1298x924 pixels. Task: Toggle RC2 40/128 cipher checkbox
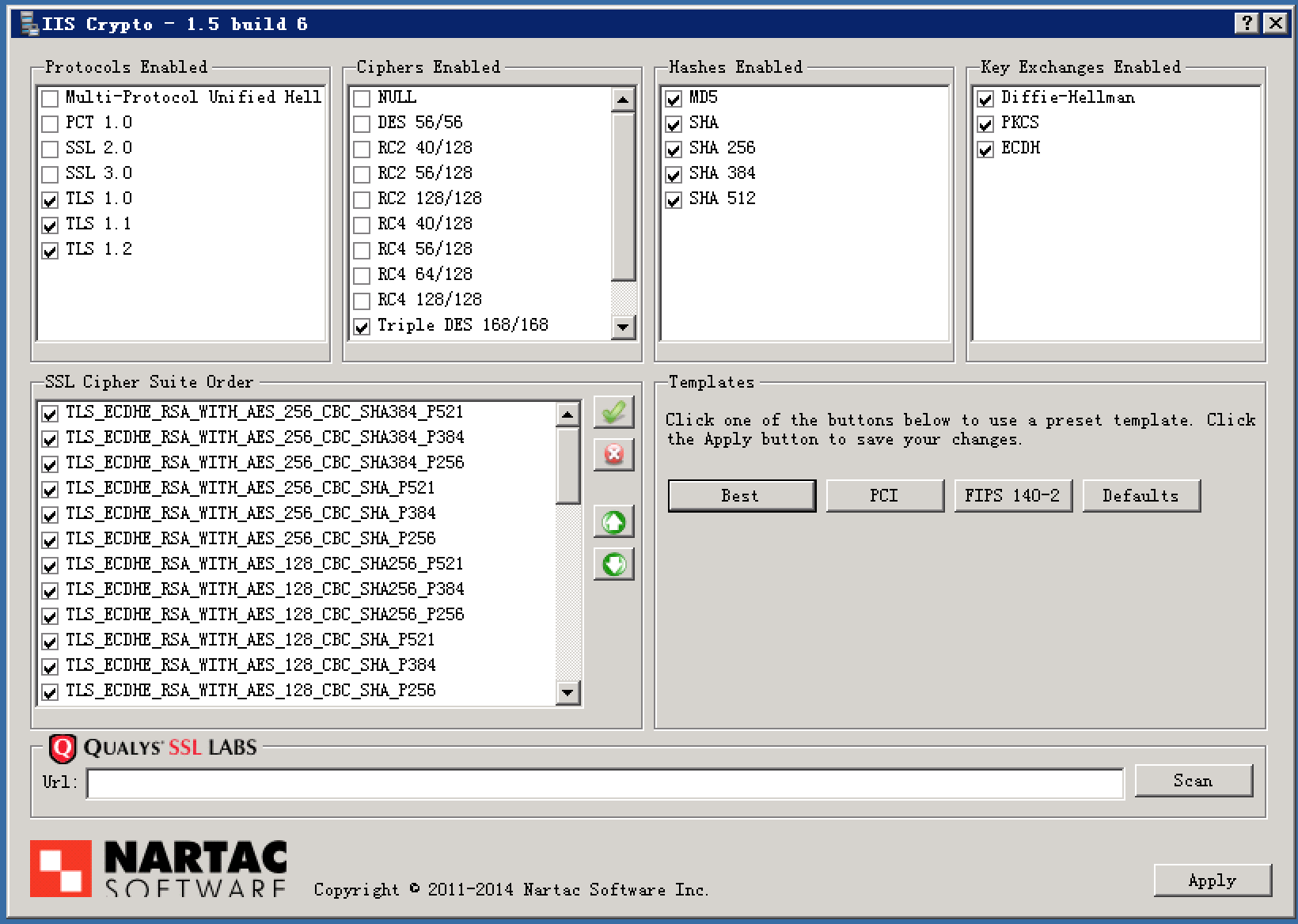[x=362, y=150]
